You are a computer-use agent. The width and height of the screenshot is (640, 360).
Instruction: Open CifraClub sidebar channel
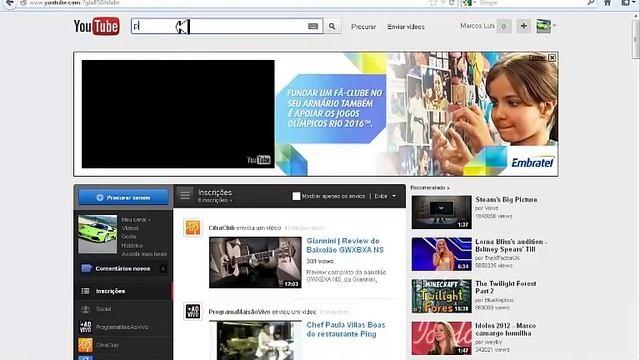pos(123,345)
